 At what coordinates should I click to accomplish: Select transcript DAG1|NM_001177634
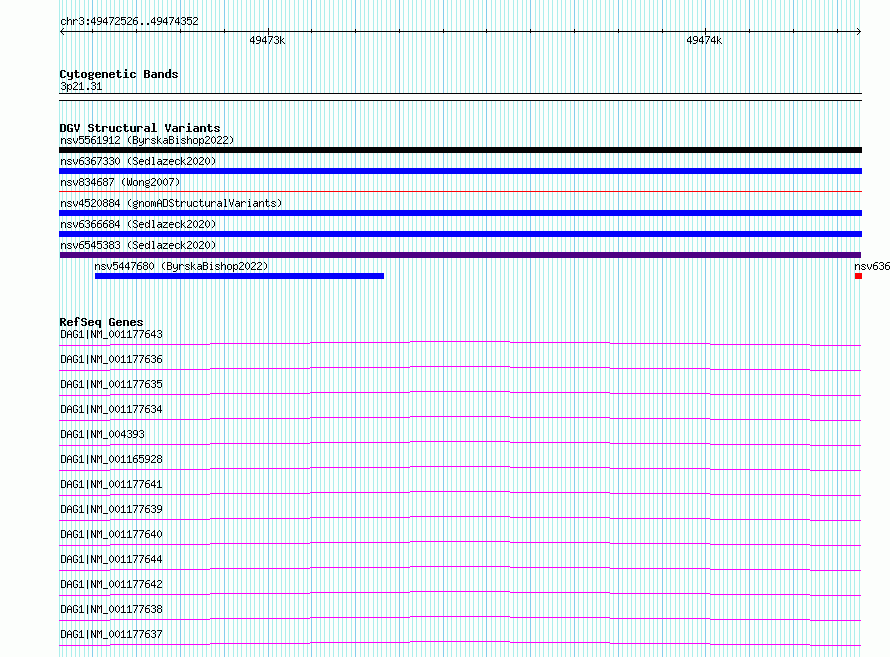(111, 409)
